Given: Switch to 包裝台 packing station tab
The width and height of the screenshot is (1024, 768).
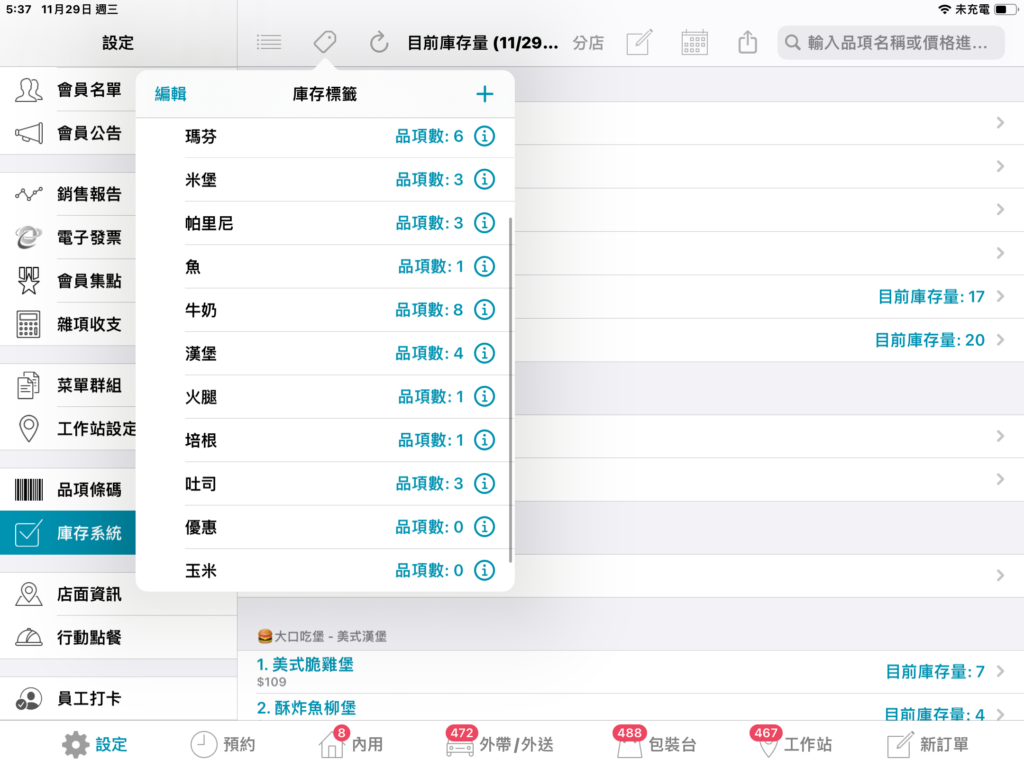Looking at the screenshot, I should pos(655,743).
